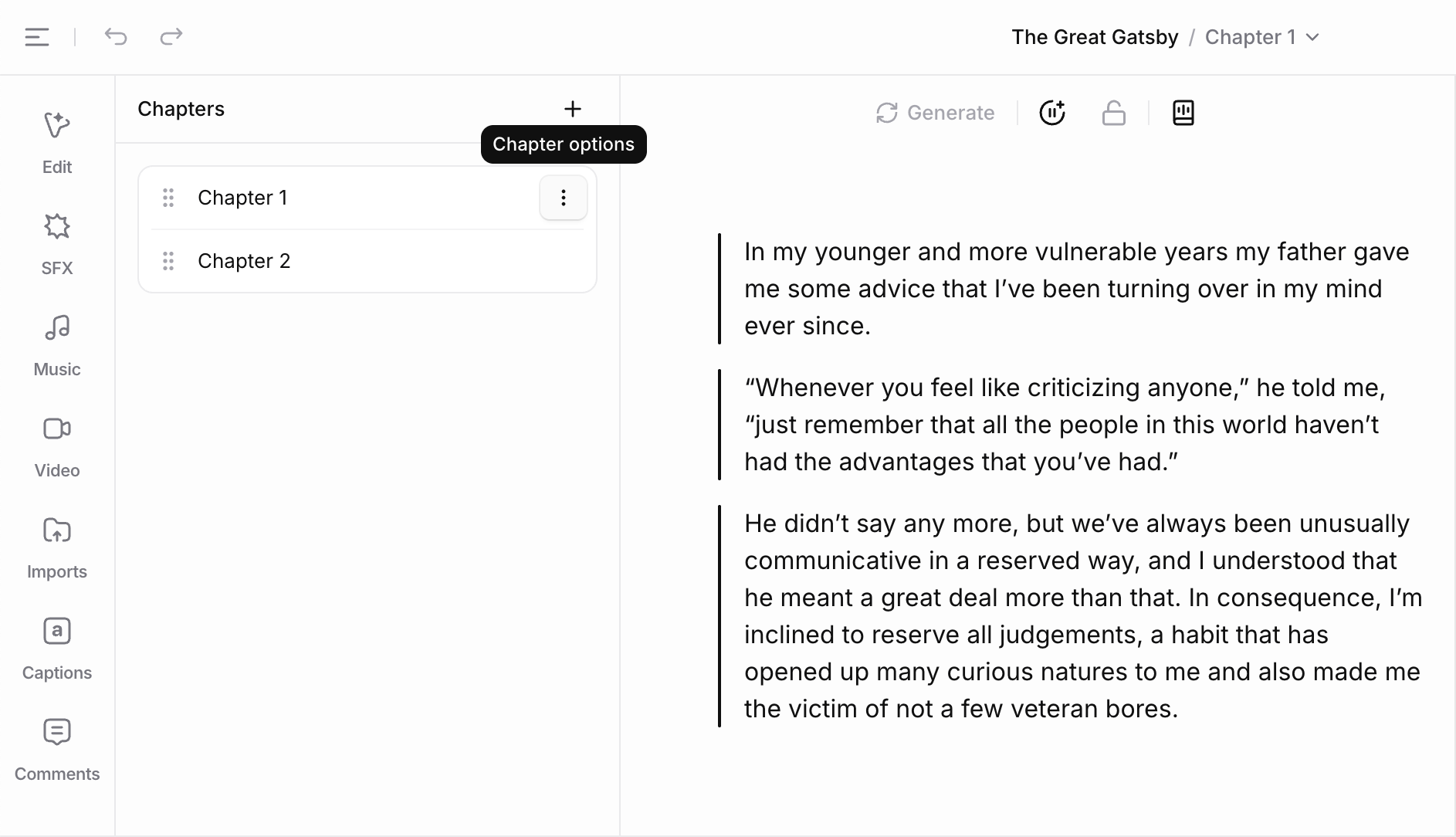Select Chapter 2 in chapters list
The width and height of the screenshot is (1456, 837).
coord(244,261)
